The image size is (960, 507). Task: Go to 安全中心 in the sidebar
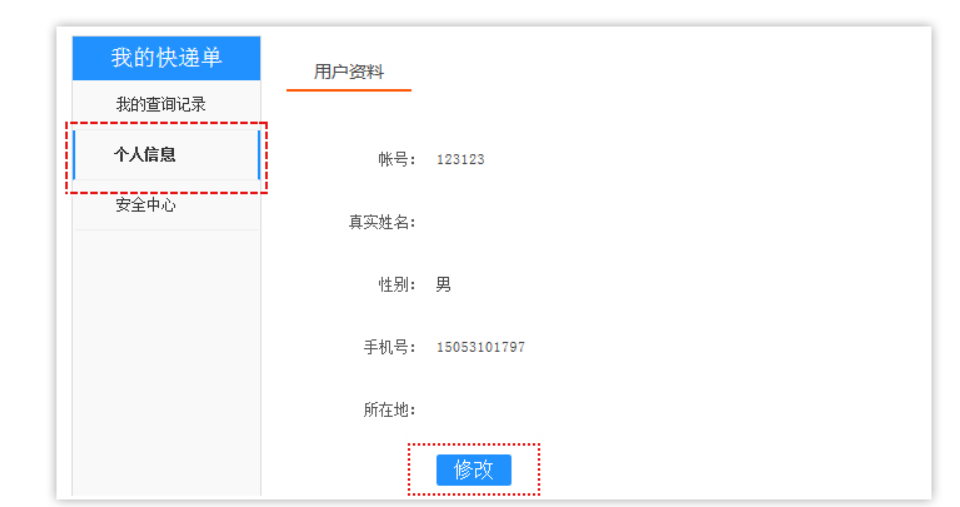tap(146, 205)
